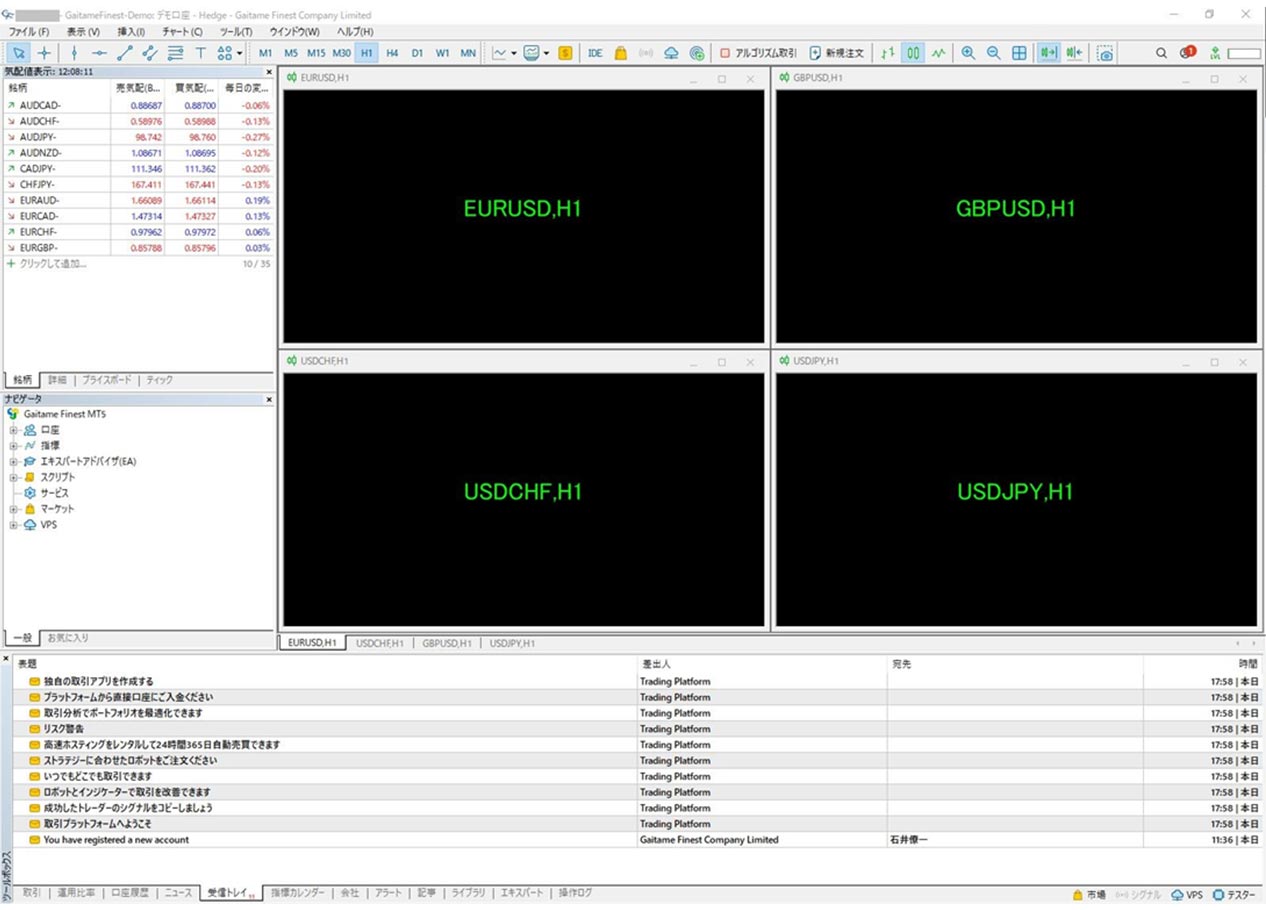Zoom in on the chart
The height and width of the screenshot is (910, 1266).
point(968,53)
